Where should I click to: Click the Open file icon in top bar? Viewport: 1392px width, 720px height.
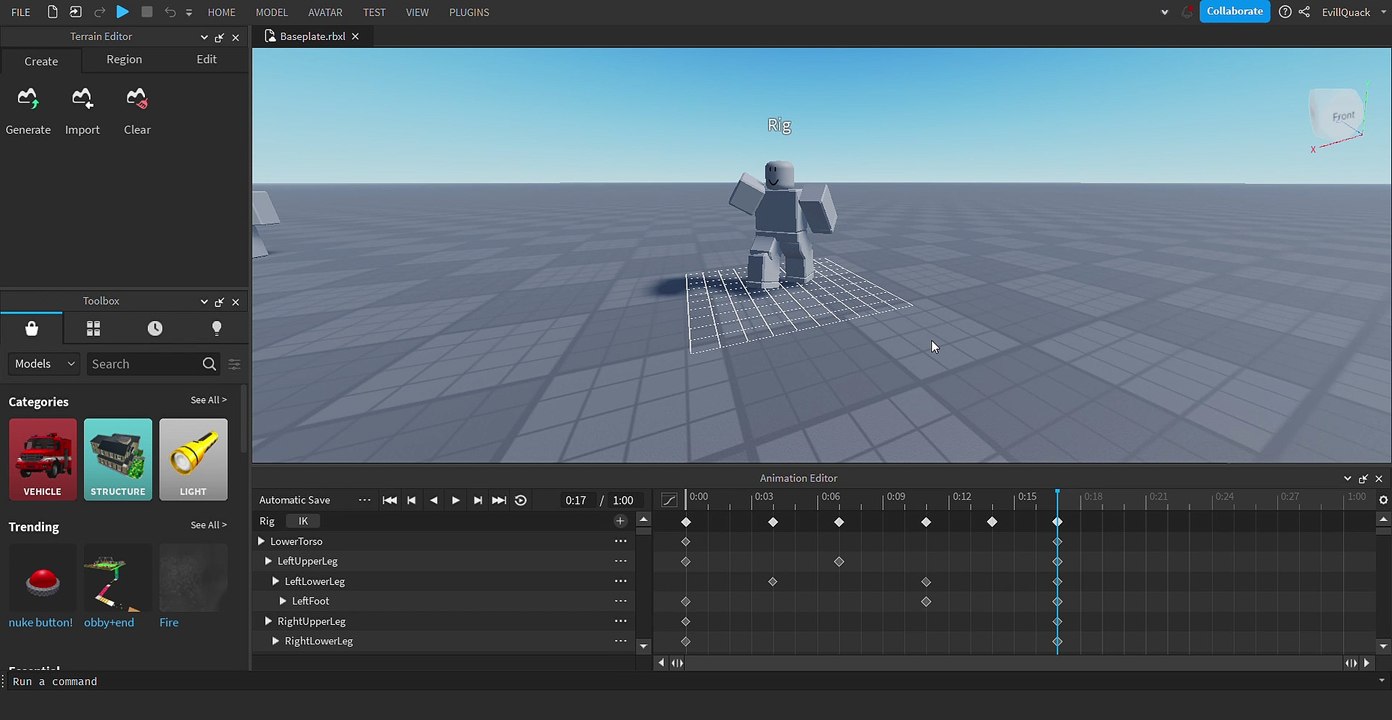click(x=76, y=12)
